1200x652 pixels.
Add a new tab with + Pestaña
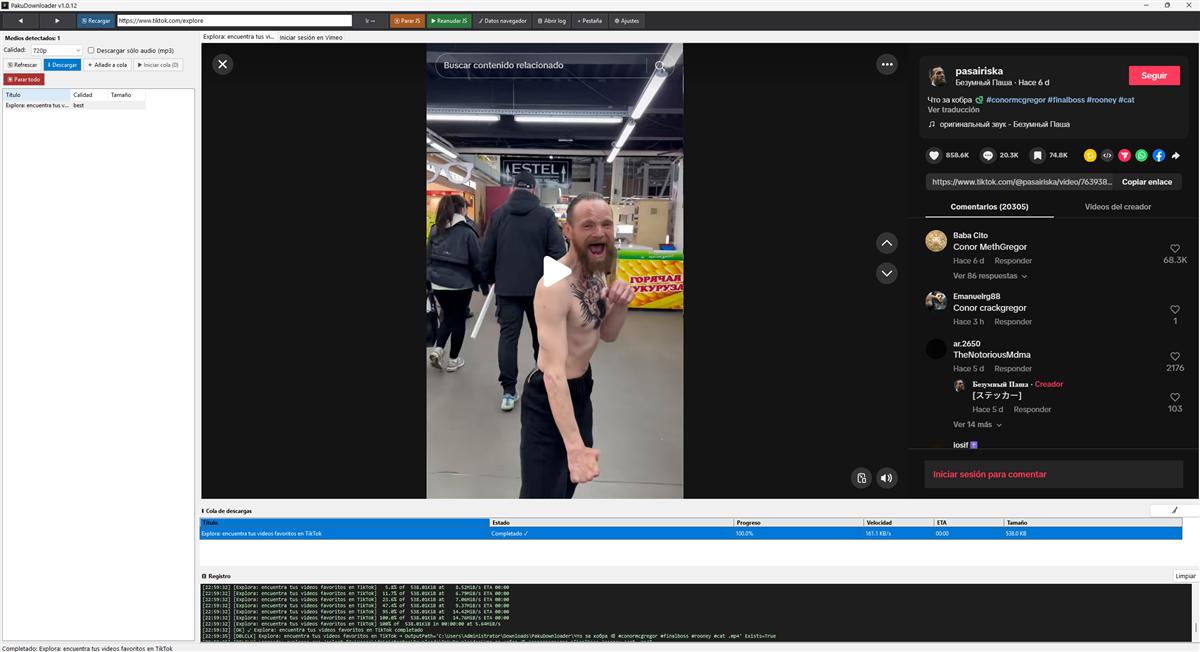(x=590, y=20)
